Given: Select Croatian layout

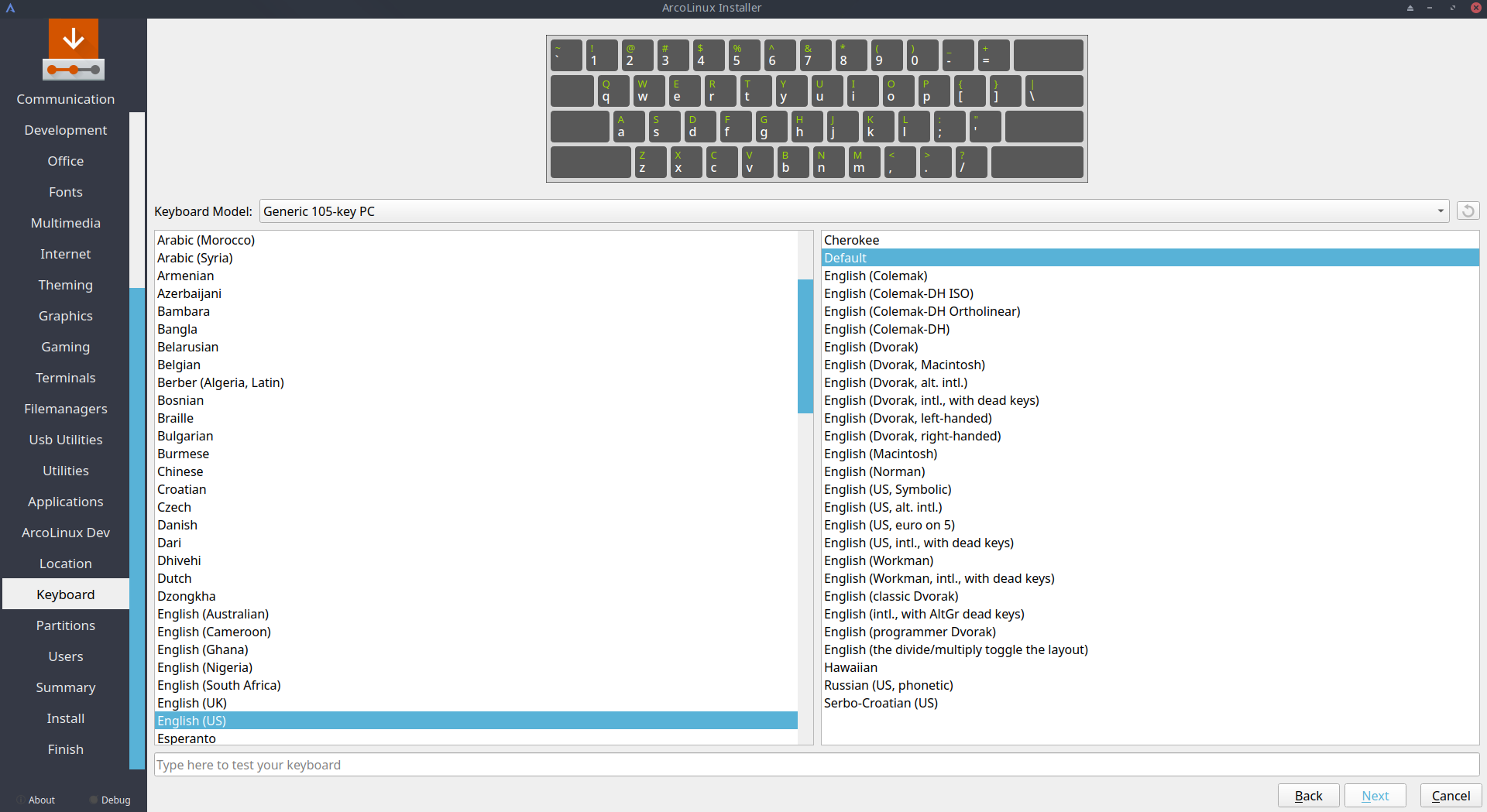Looking at the screenshot, I should click(476, 489).
